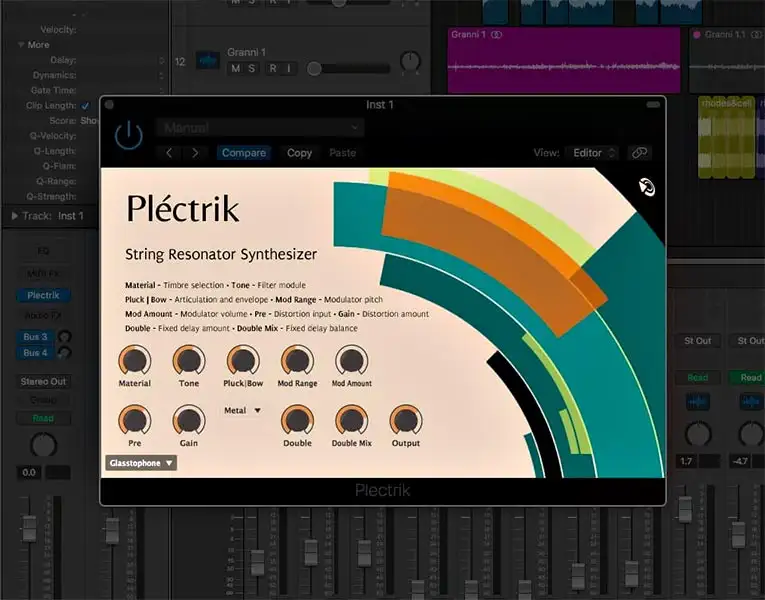765x600 pixels.
Task: Click the 1.7 level value in mixer
Action: coord(686,461)
